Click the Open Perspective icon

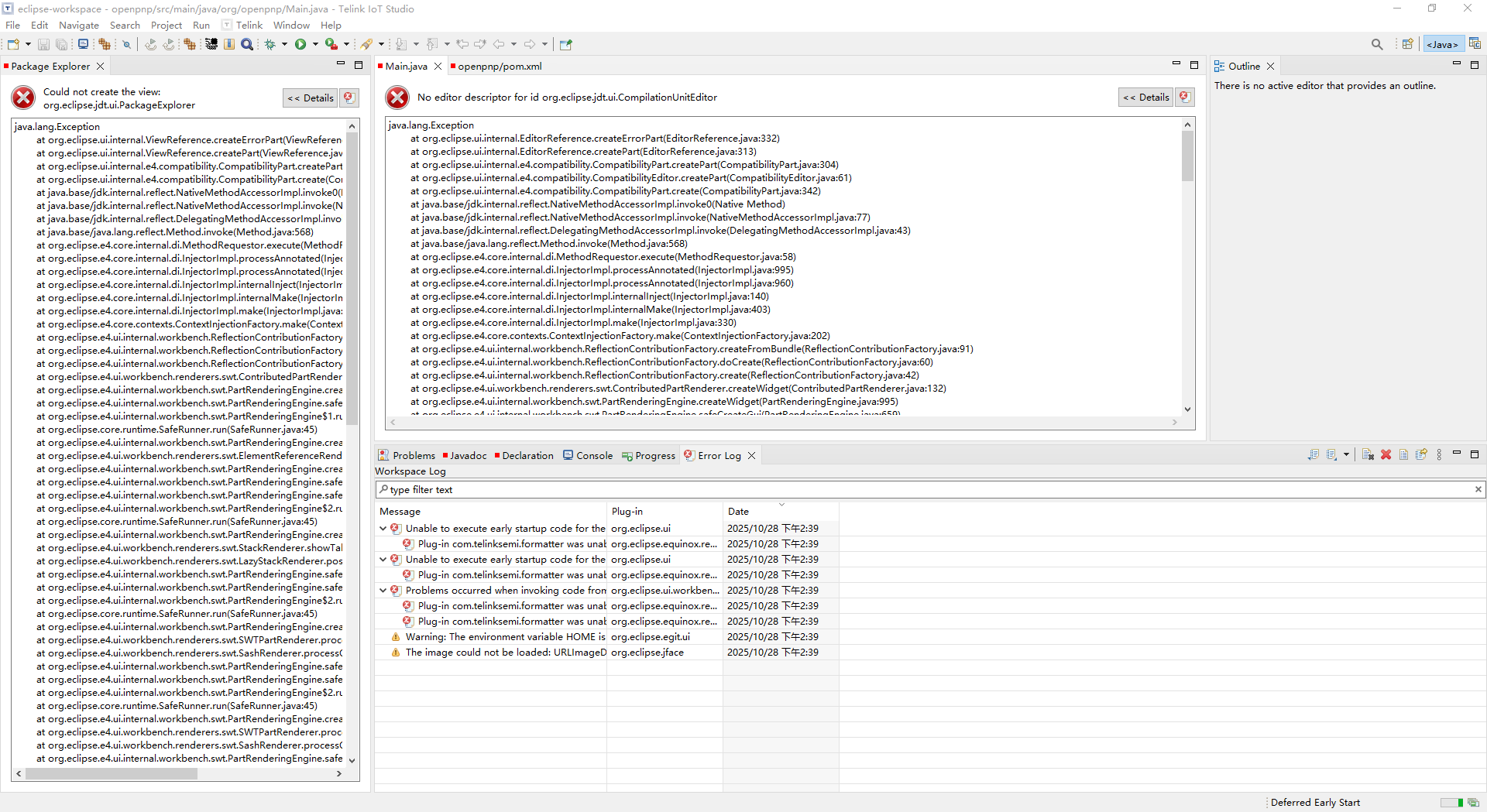coord(1408,44)
